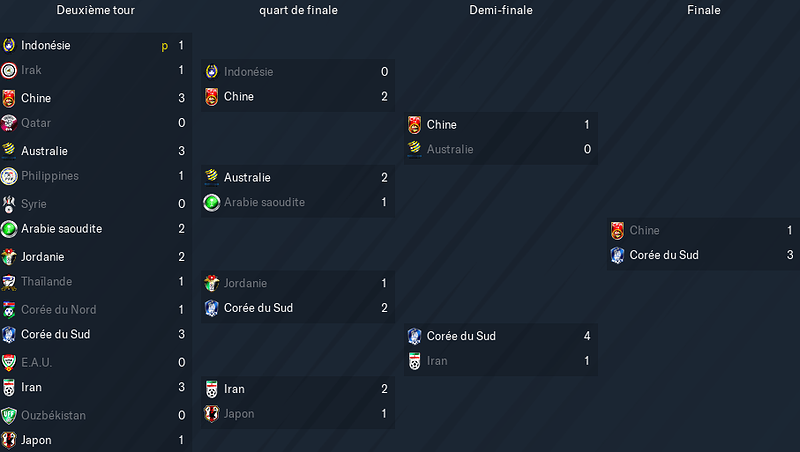Click Corée du Sud's score of 4
This screenshot has width=800, height=452.
point(587,336)
